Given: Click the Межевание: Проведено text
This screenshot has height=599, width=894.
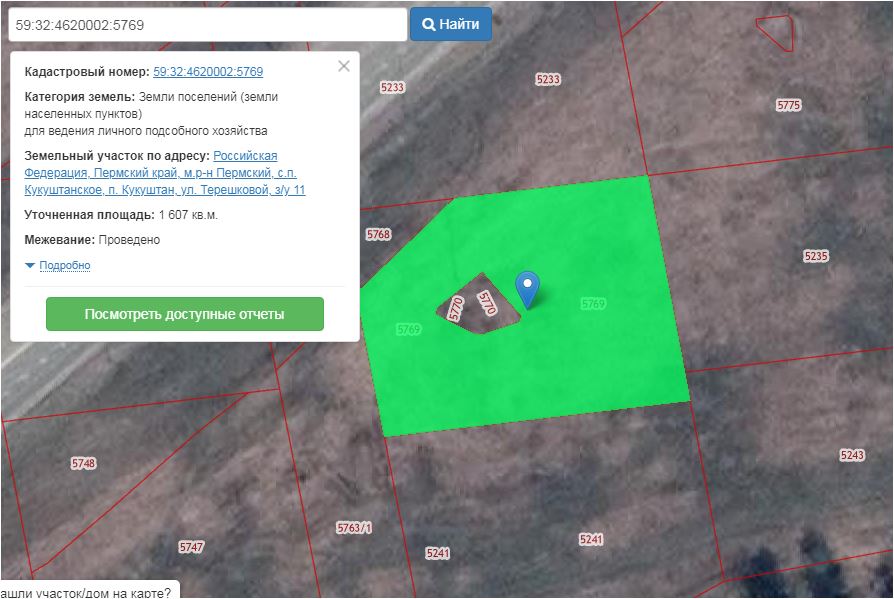Looking at the screenshot, I should 92,240.
